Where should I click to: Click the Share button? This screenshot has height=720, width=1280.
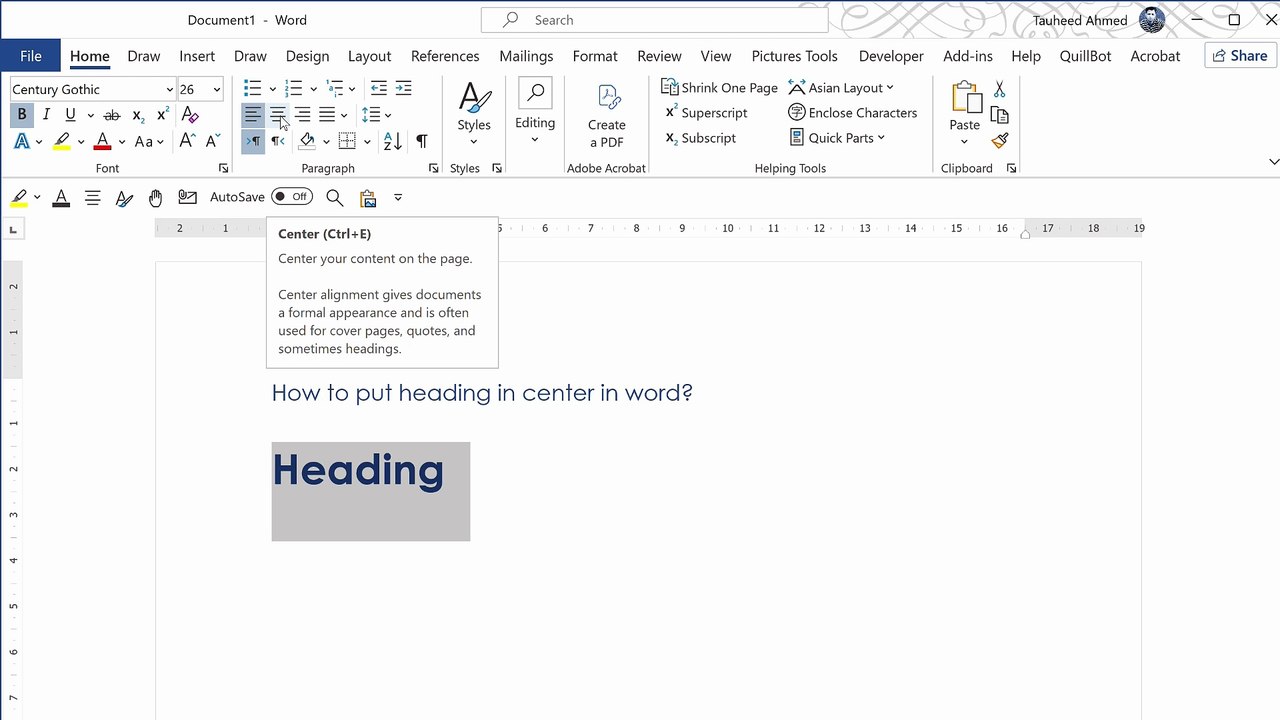(1241, 56)
